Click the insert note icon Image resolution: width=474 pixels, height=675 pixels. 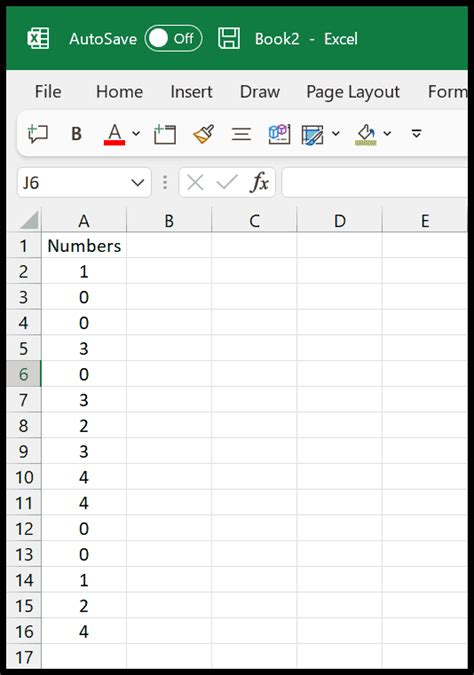(x=165, y=134)
